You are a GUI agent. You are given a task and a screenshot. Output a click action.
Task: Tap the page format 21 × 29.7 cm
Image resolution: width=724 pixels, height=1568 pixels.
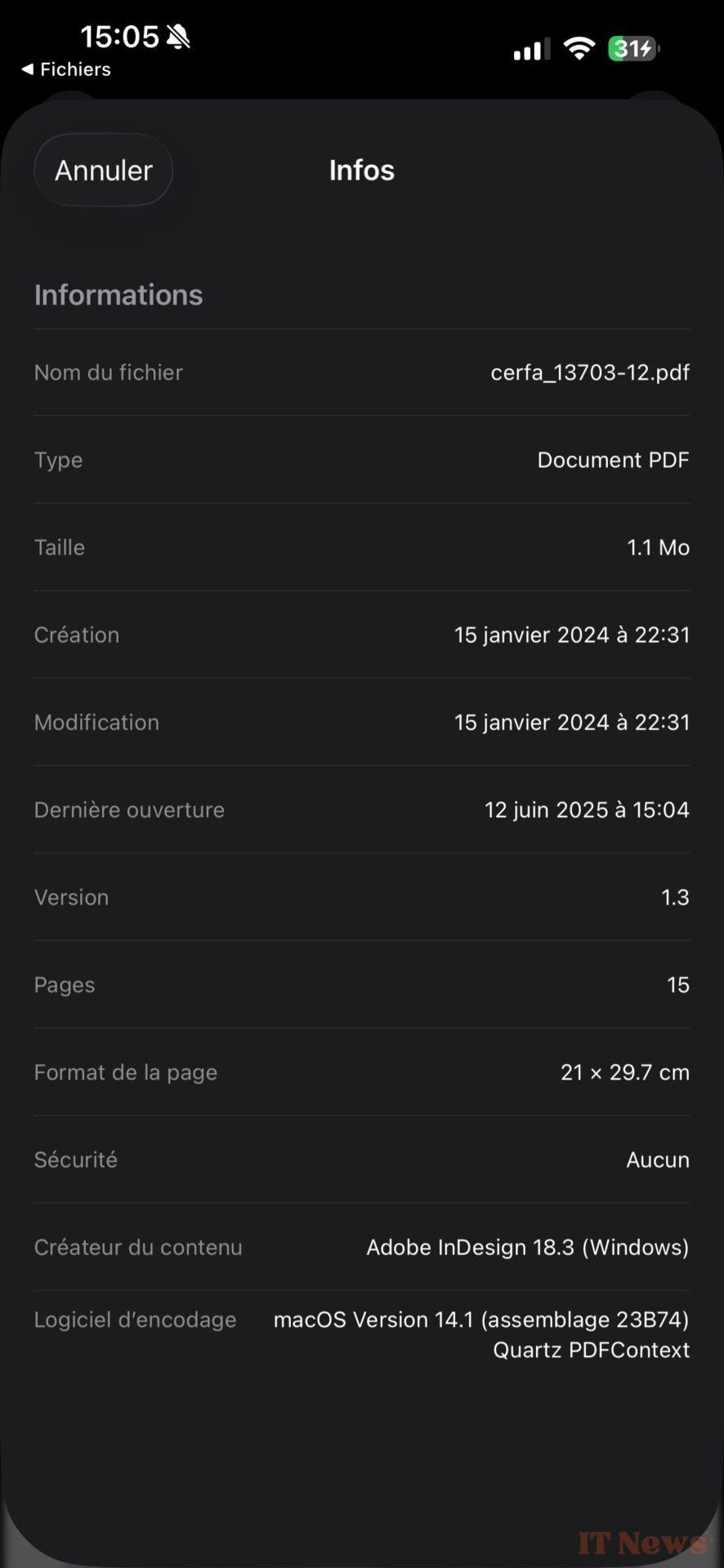tap(624, 1071)
